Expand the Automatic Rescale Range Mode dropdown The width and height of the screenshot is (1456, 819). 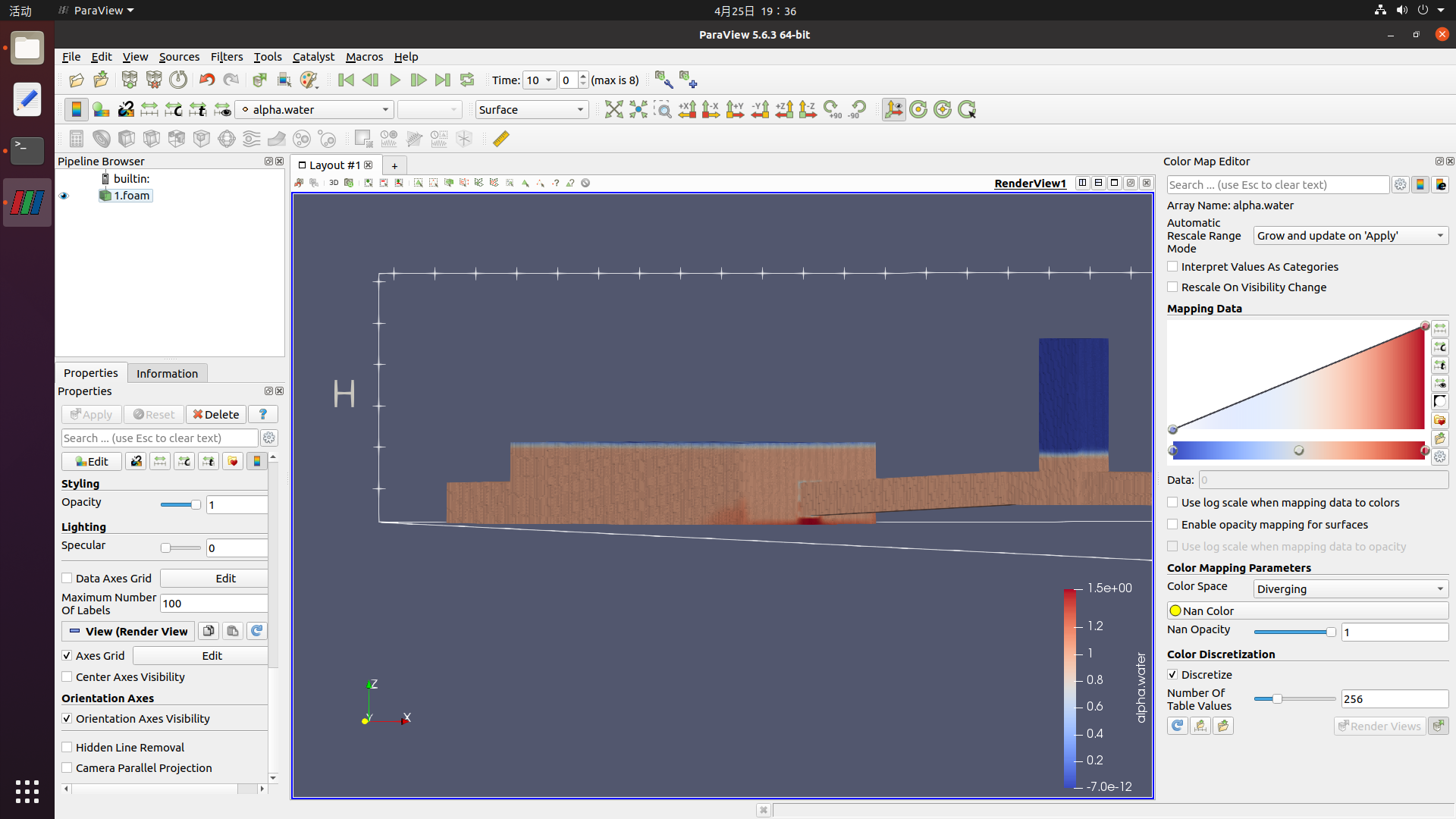click(1350, 235)
